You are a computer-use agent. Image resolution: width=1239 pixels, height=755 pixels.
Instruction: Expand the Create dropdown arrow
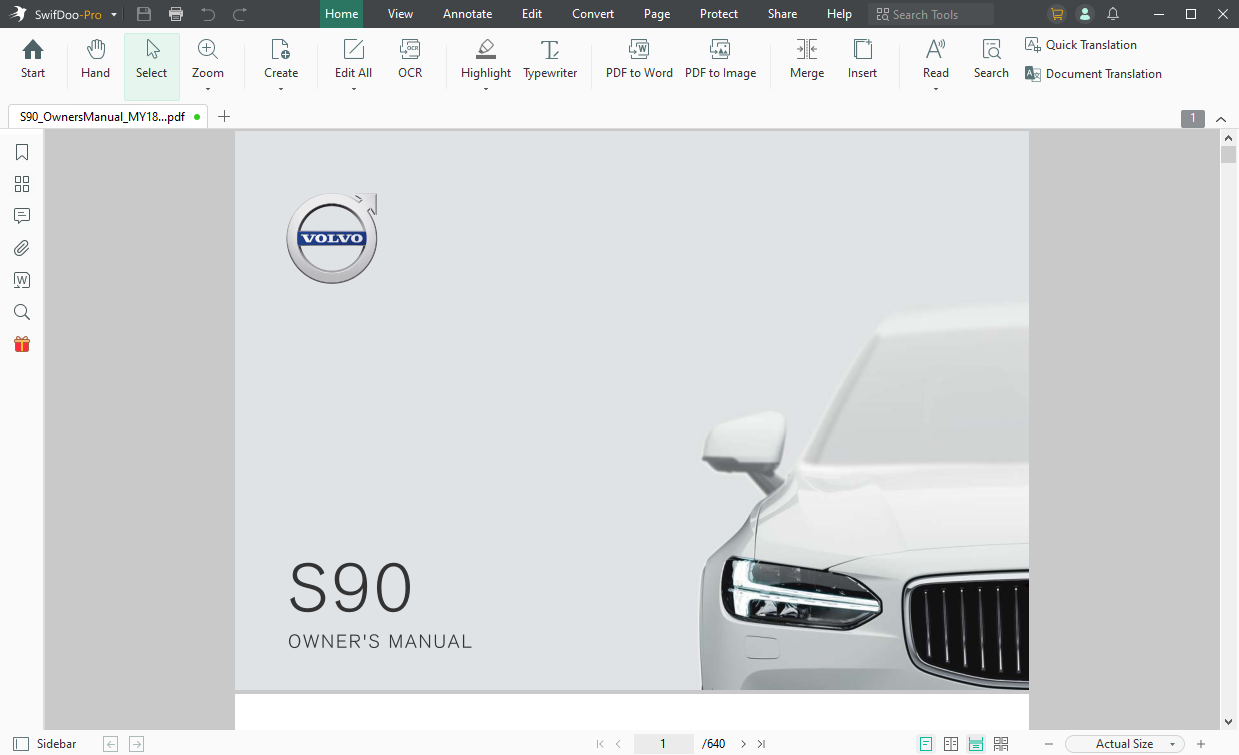tap(281, 89)
